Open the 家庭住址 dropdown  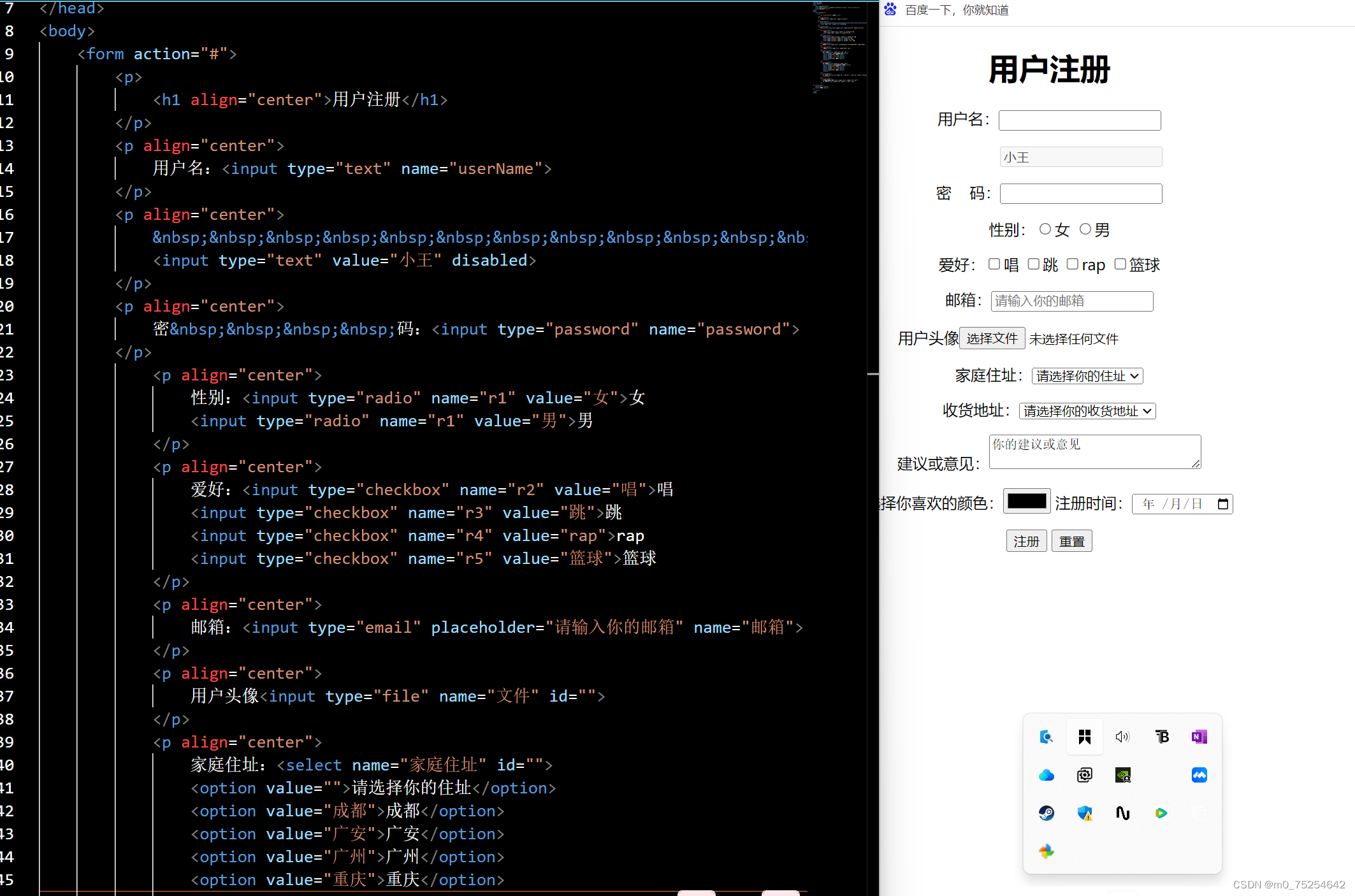click(x=1087, y=376)
